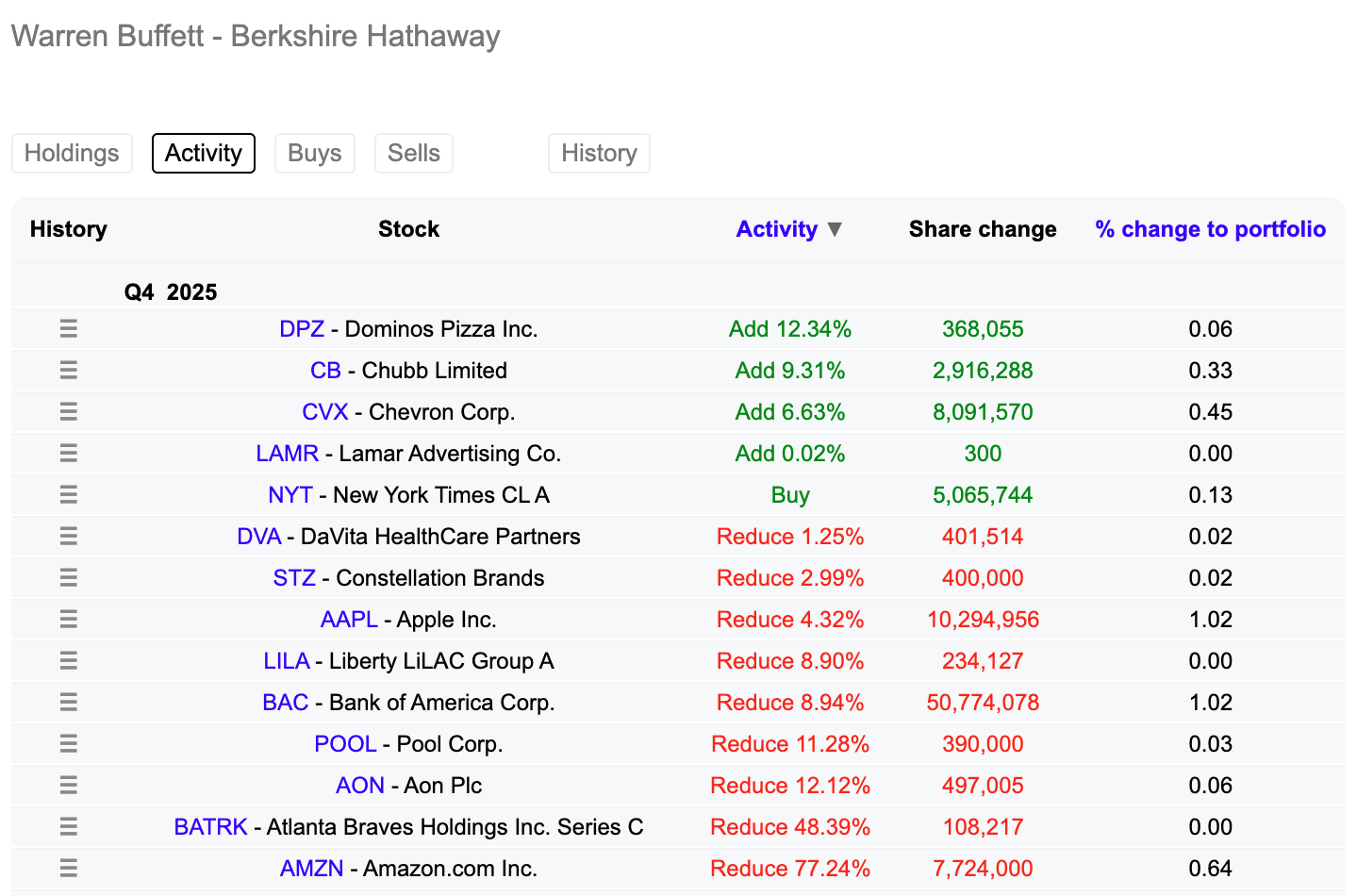Switch to the Buys tab
The width and height of the screenshot is (1357, 896).
coord(314,153)
